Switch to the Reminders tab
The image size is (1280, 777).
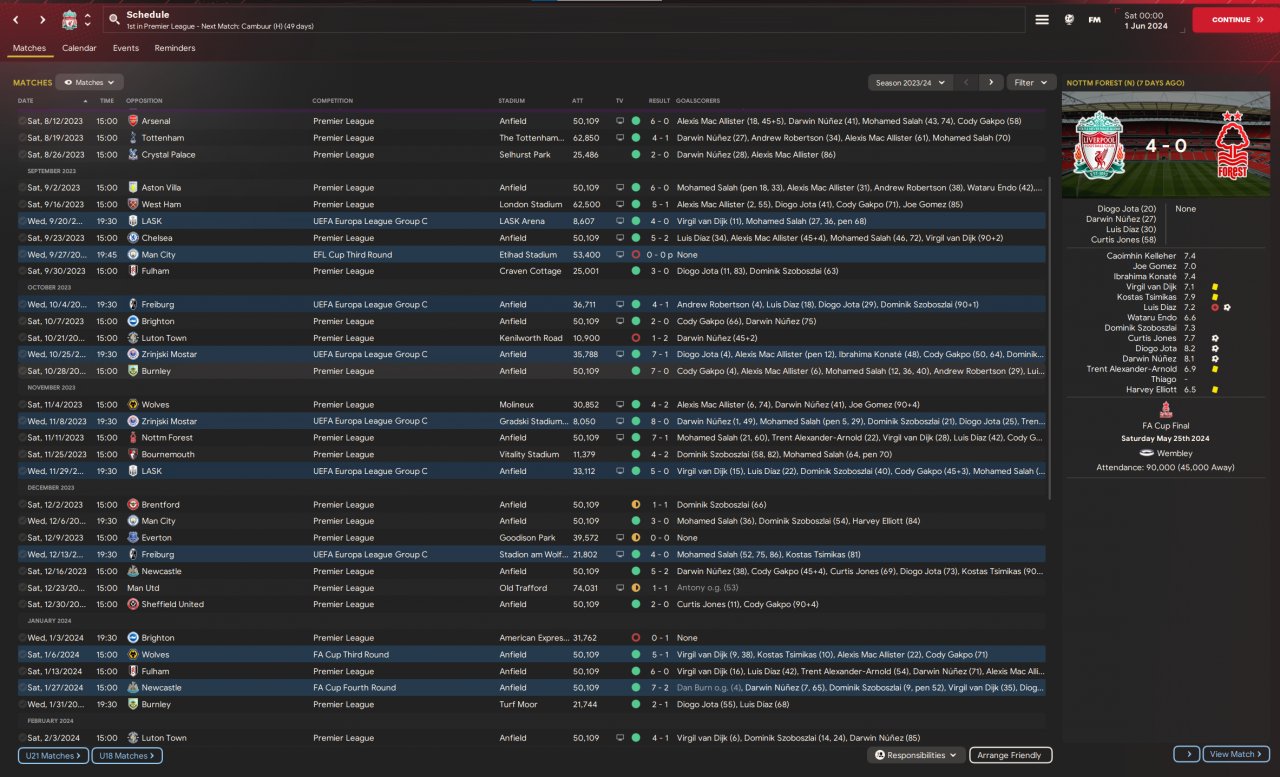pyautogui.click(x=175, y=48)
